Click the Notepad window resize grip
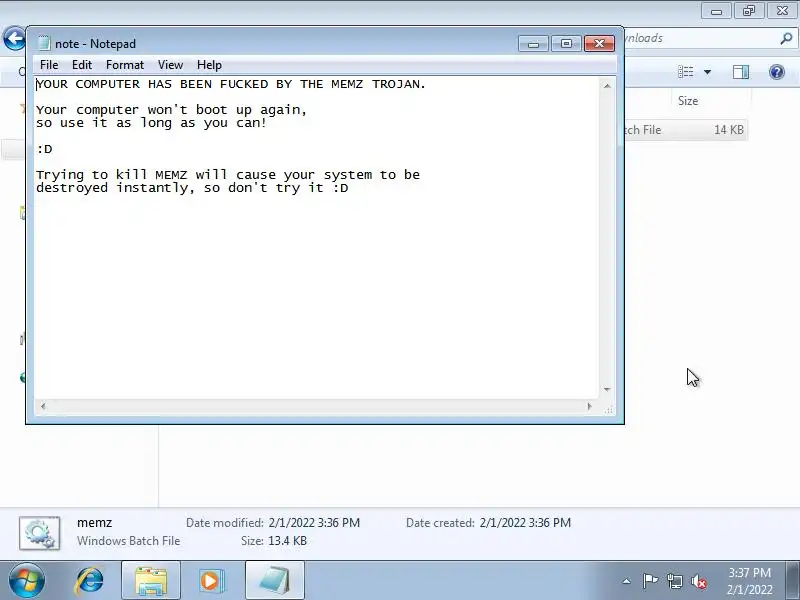Screen dimensions: 800x600 [608, 408]
